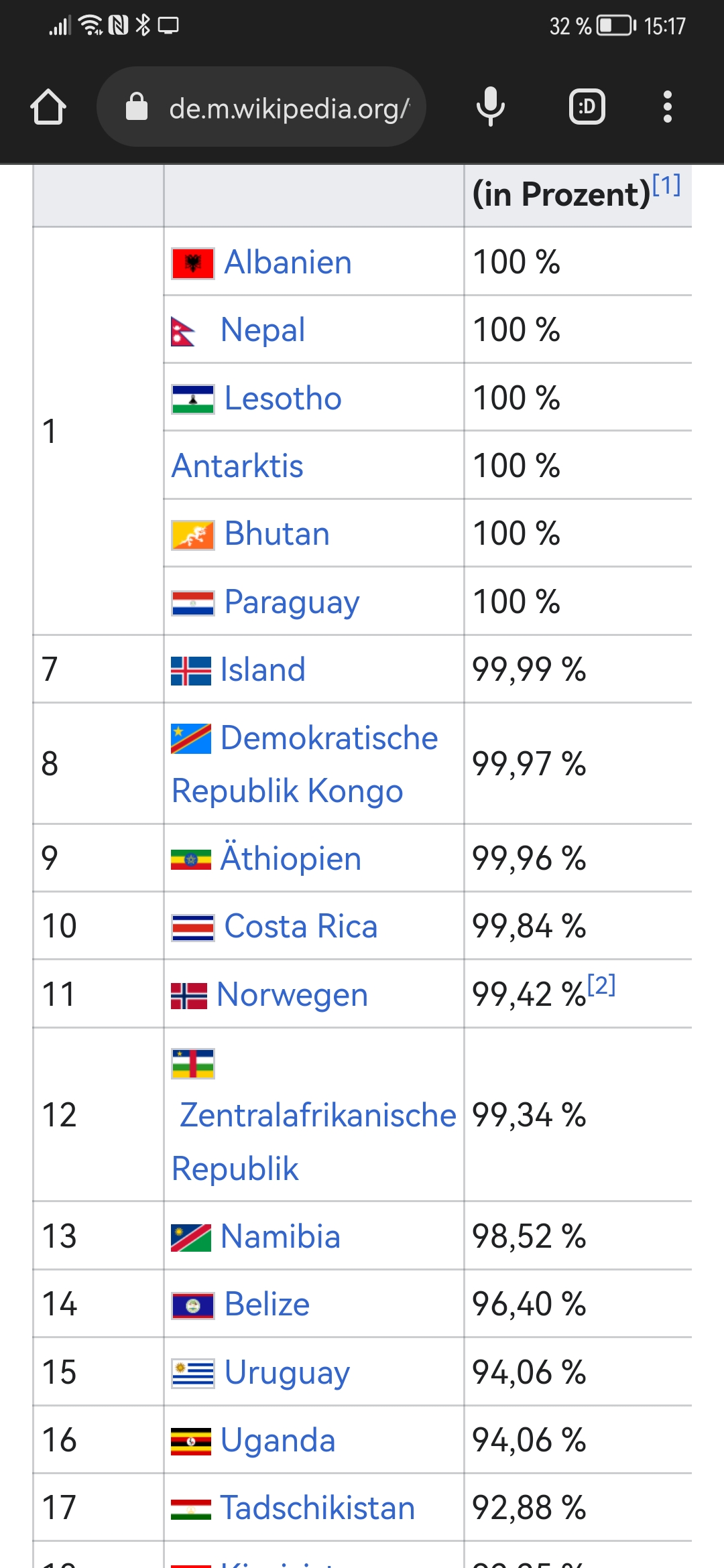
Task: Tap the Nepal flag icon
Action: (184, 331)
